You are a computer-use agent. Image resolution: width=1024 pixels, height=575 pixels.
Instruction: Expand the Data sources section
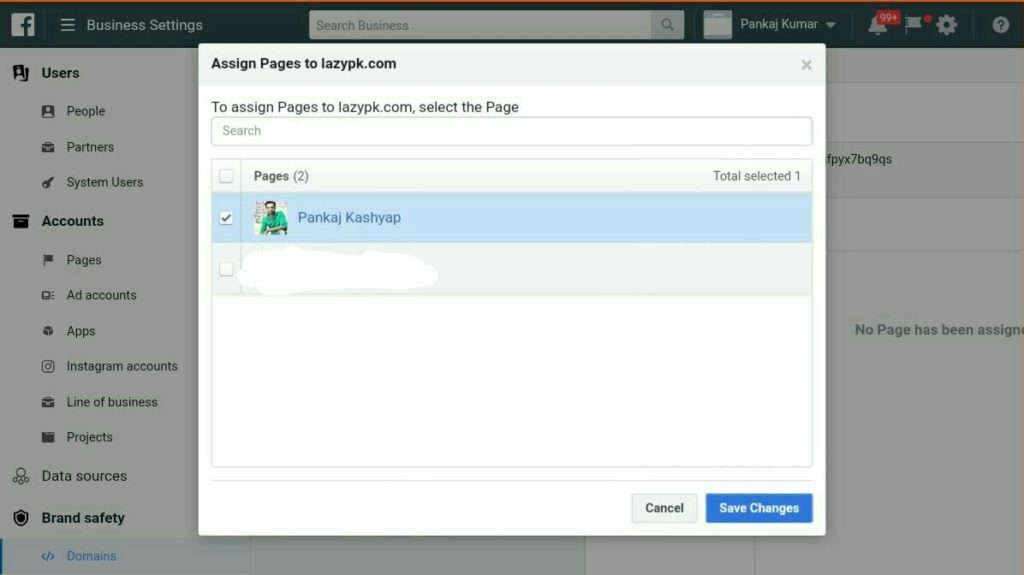(x=84, y=476)
